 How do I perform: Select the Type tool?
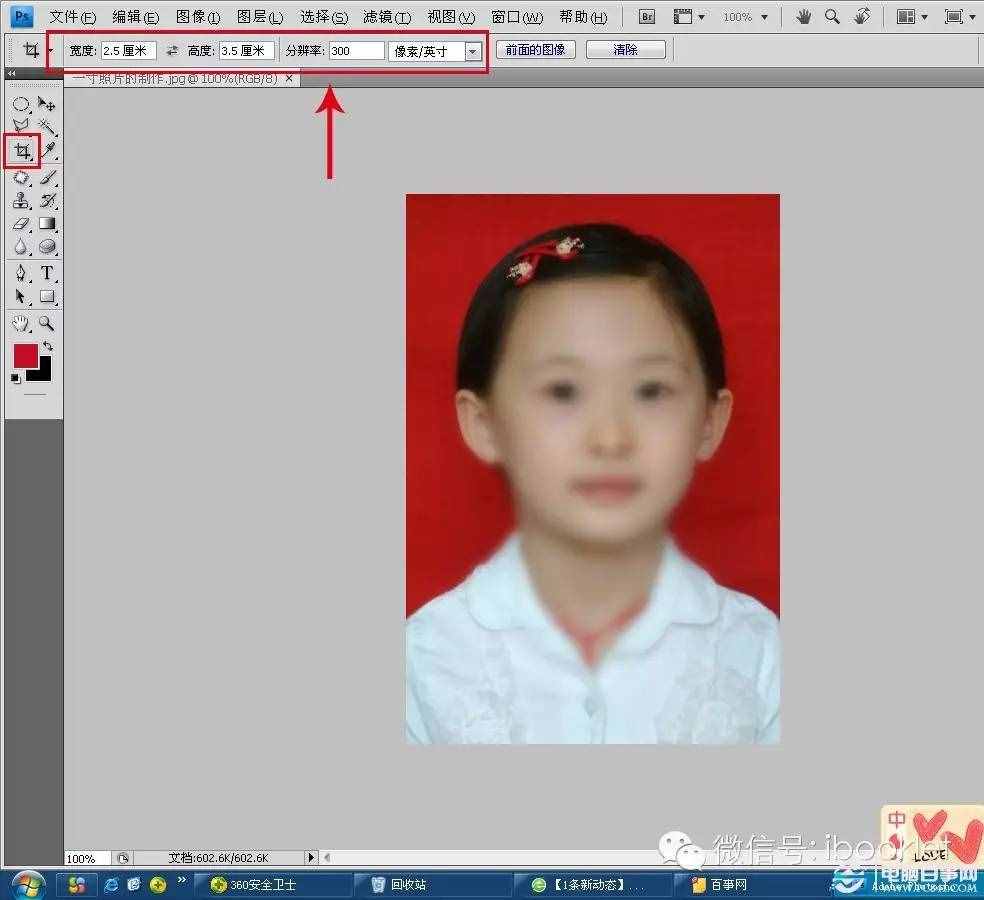(46, 272)
